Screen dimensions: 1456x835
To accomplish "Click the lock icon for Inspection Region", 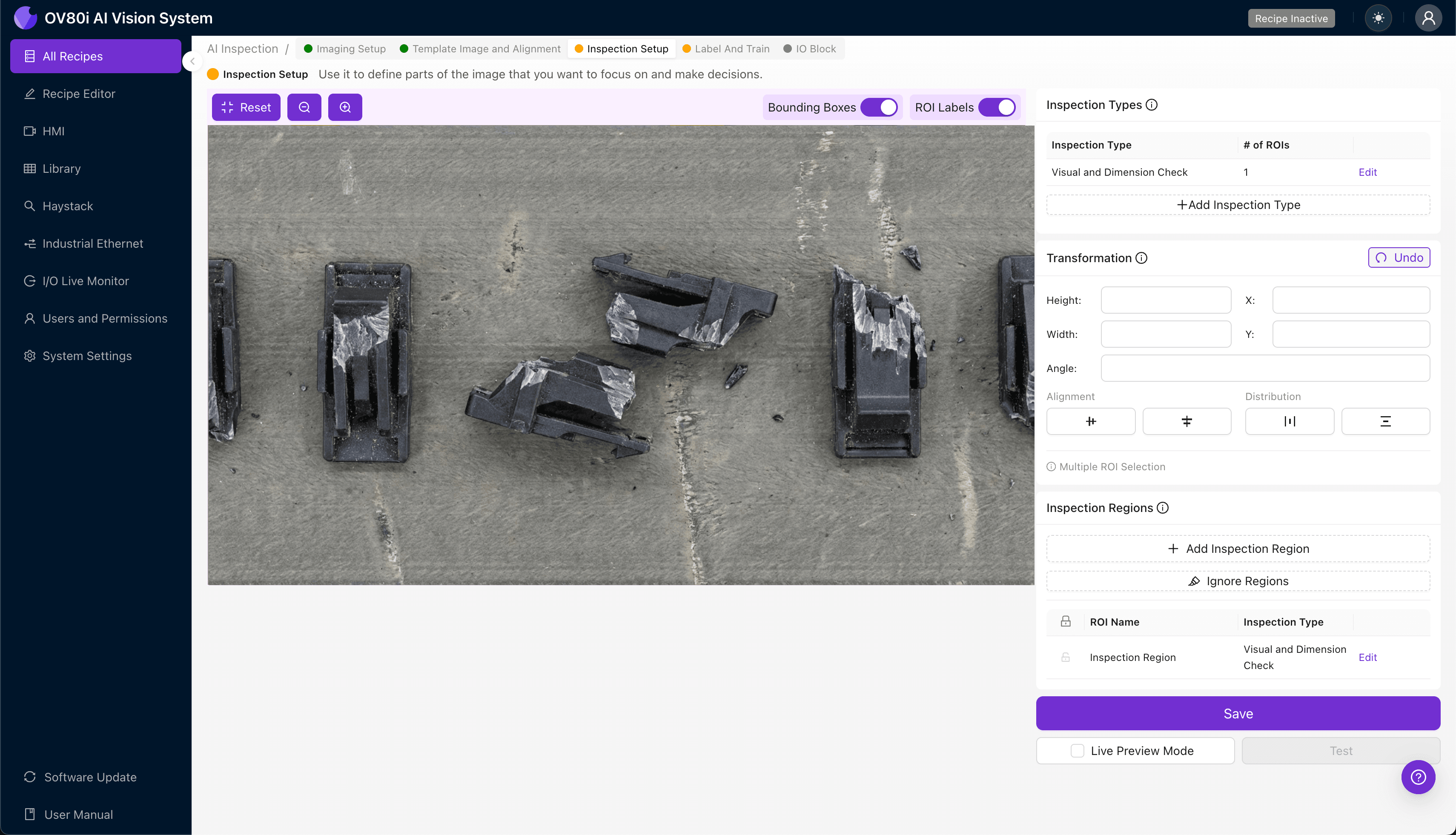I will coord(1065,657).
